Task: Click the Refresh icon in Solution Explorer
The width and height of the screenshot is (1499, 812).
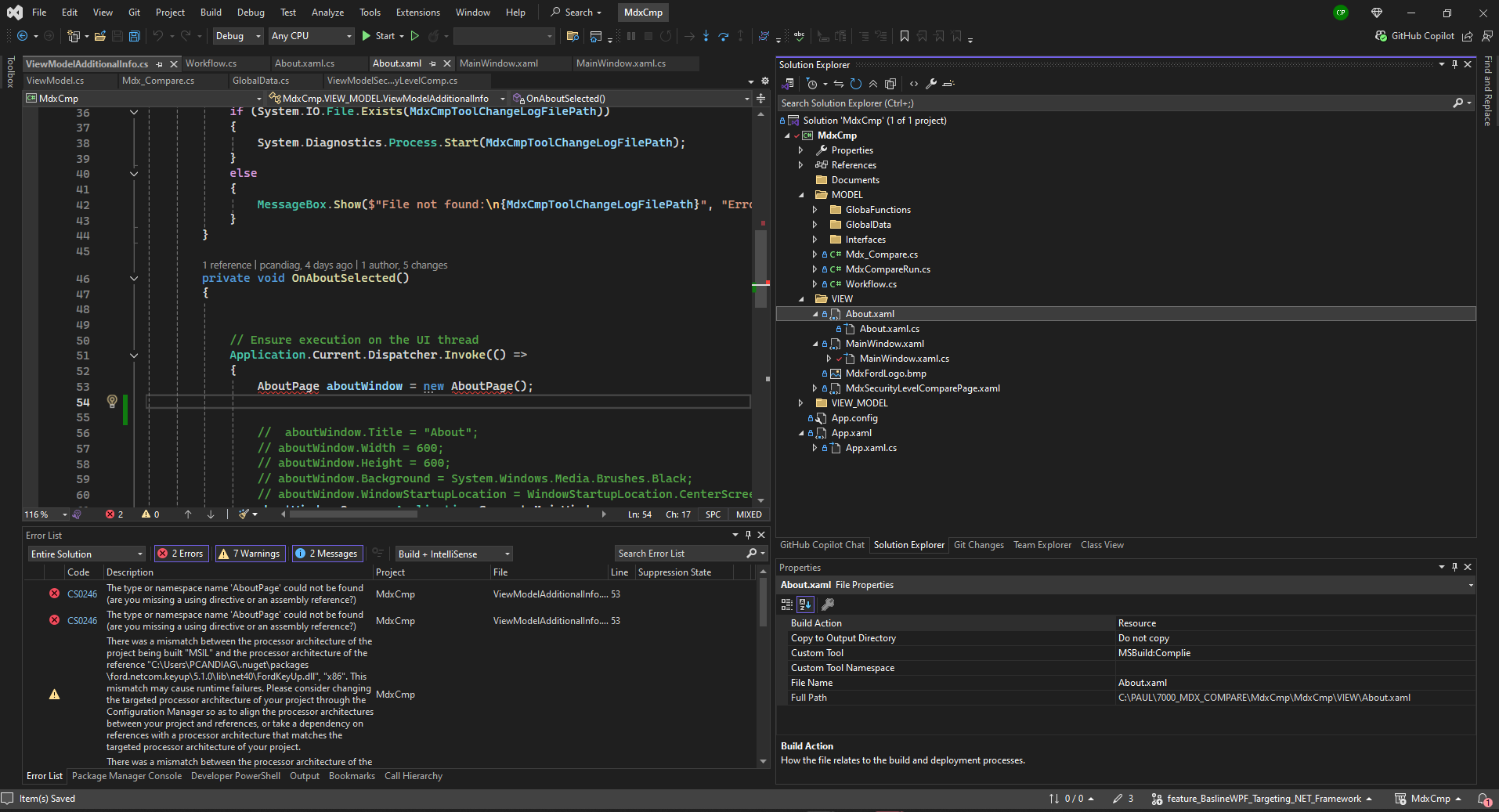Action: tap(855, 84)
